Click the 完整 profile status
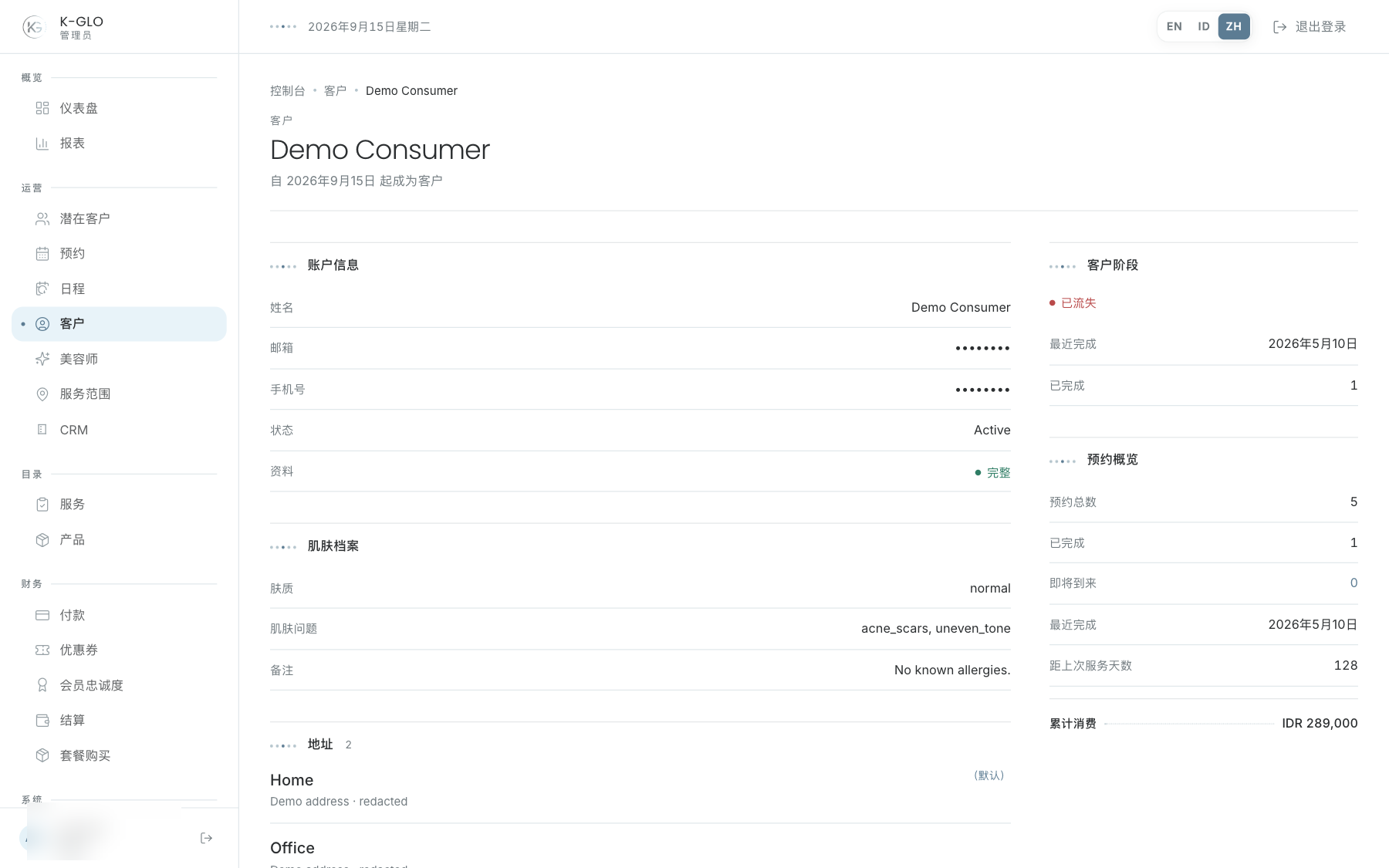The height and width of the screenshot is (868, 1389). pos(992,473)
